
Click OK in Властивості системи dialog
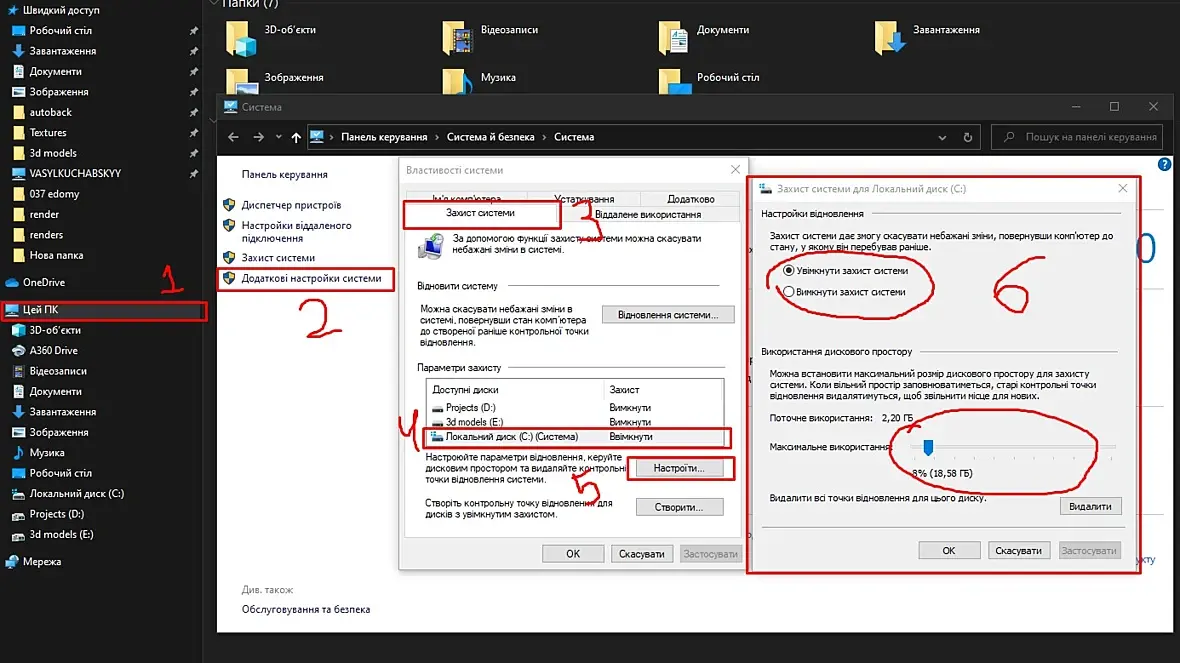tap(573, 554)
